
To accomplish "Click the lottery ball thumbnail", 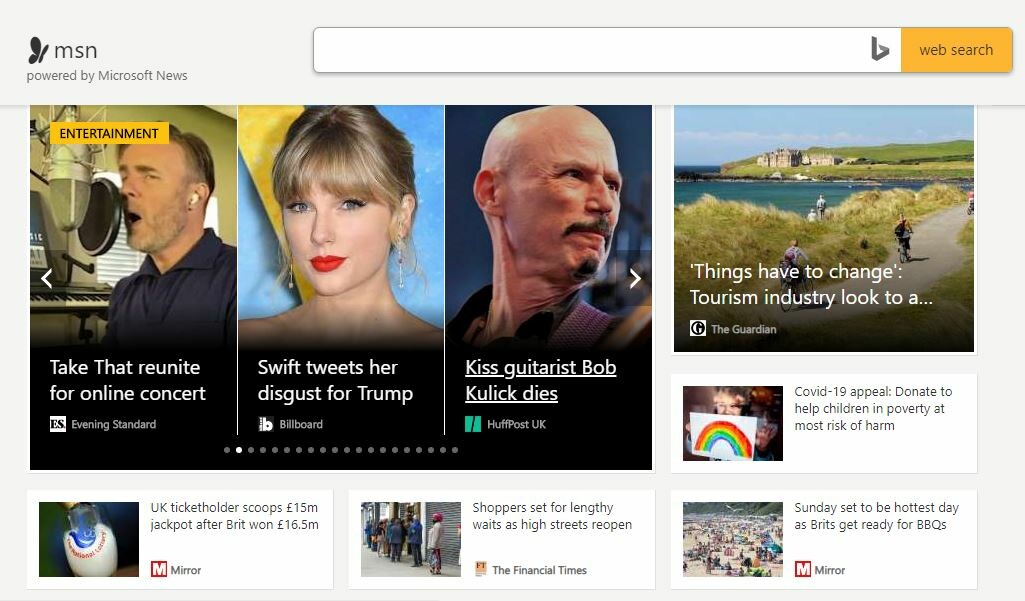I will 89,539.
